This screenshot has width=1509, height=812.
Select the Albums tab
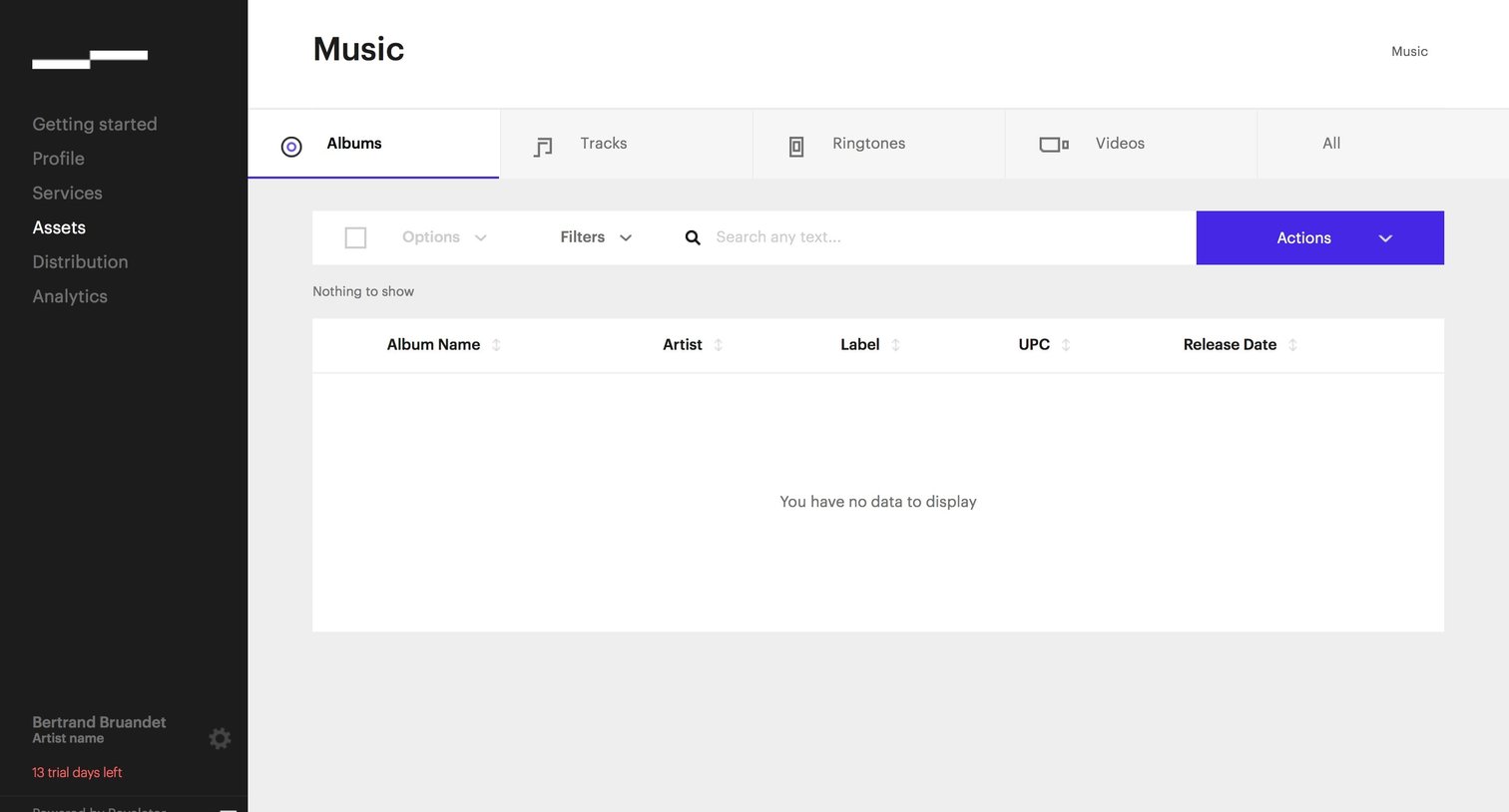tap(373, 144)
